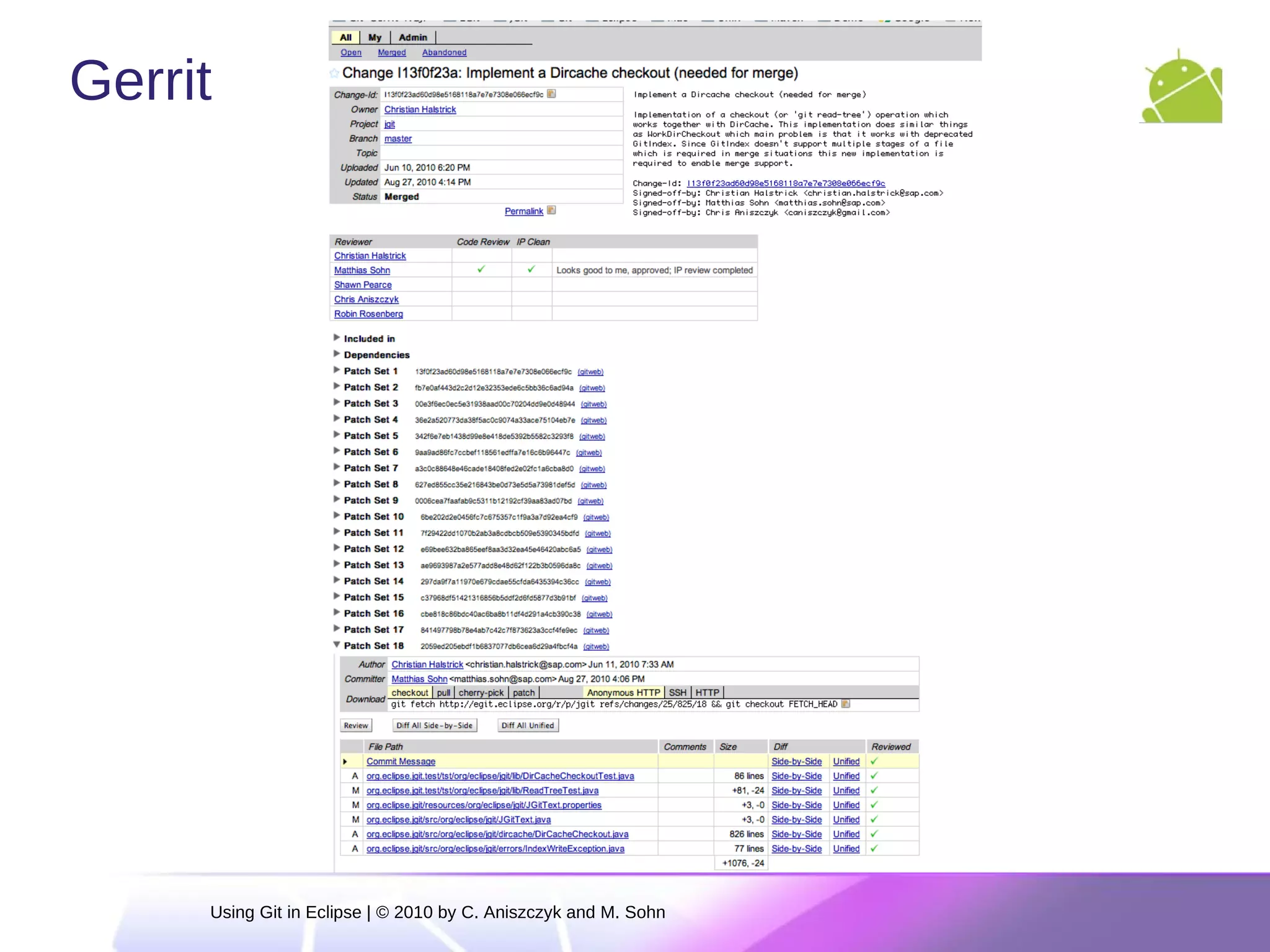
Task: Select the HTTP protocol tab
Action: click(x=708, y=692)
